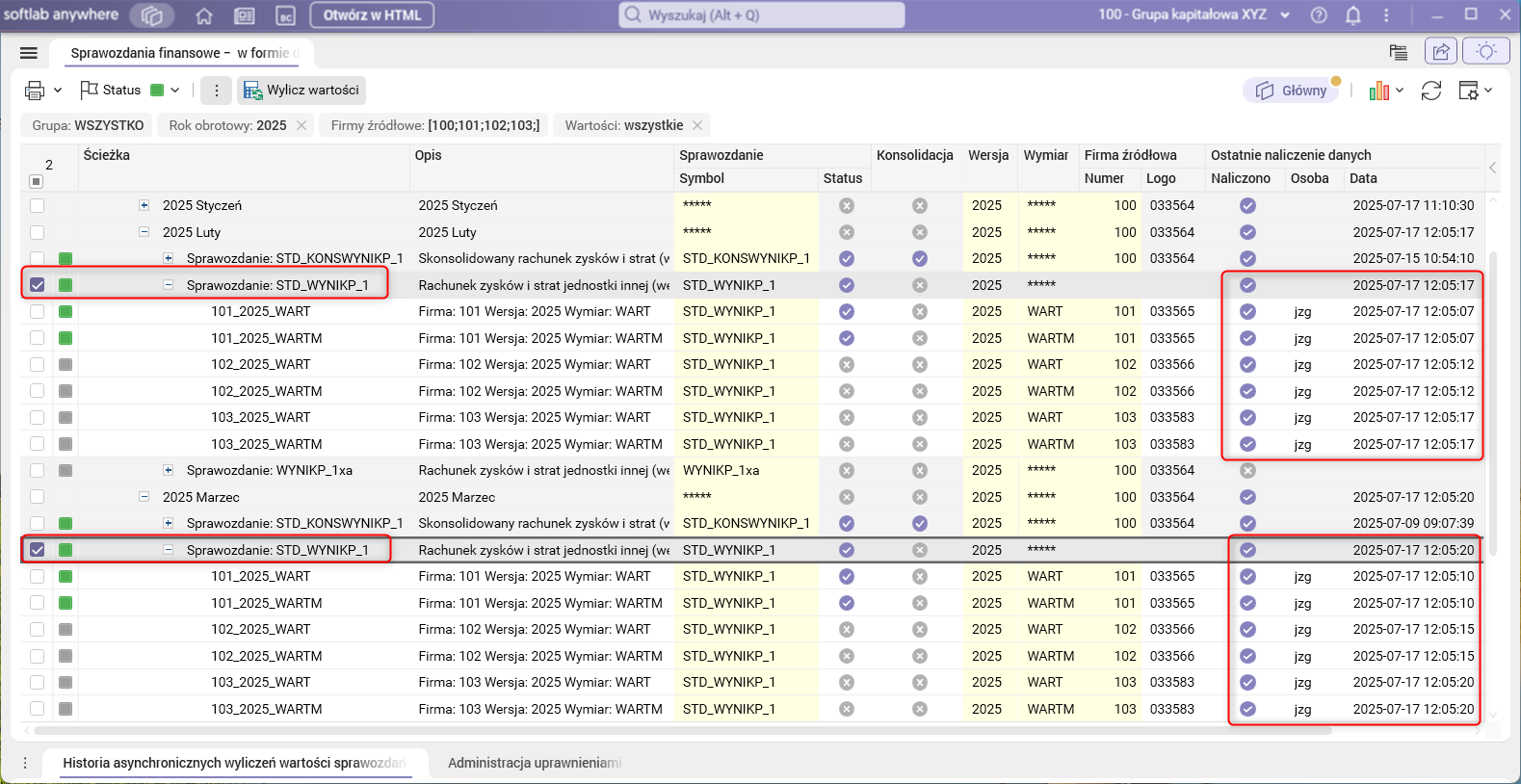Expand the 2025 Styczeń tree node
1521x784 pixels.
[x=144, y=205]
